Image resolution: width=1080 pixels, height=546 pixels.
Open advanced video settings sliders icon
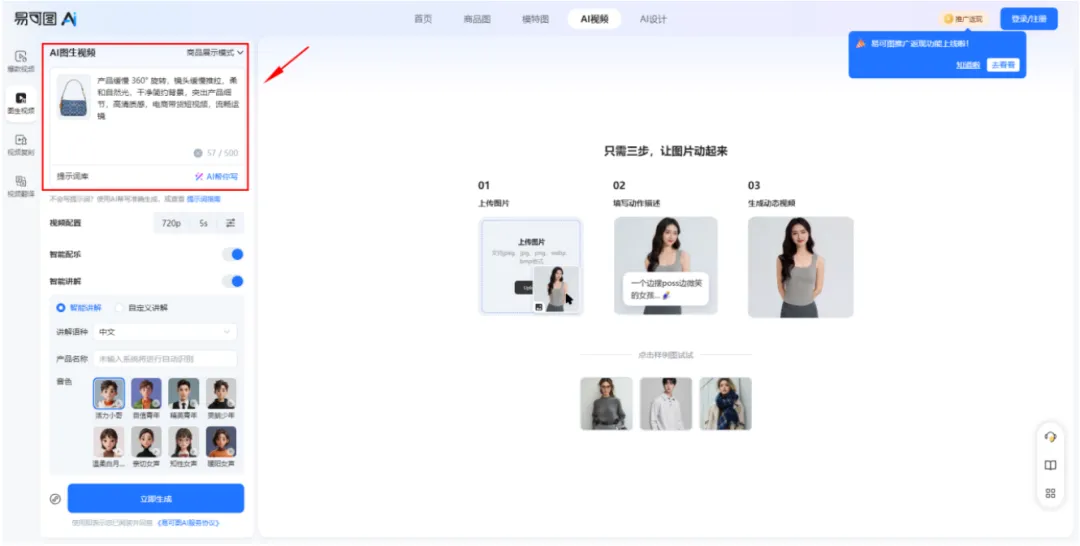click(x=231, y=223)
